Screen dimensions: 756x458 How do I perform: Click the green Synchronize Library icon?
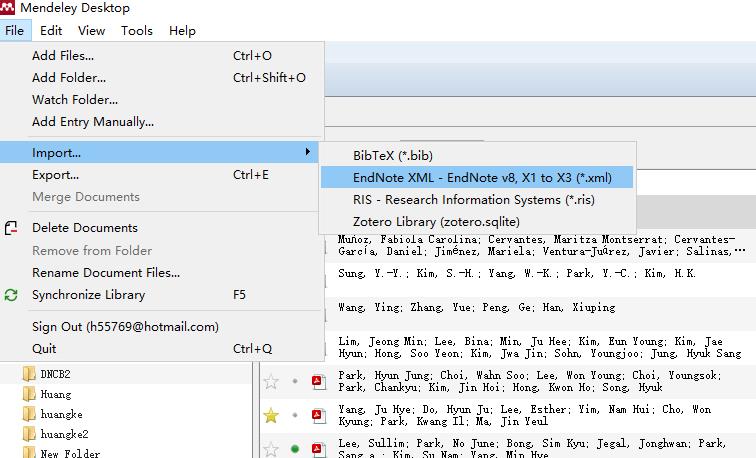point(12,295)
